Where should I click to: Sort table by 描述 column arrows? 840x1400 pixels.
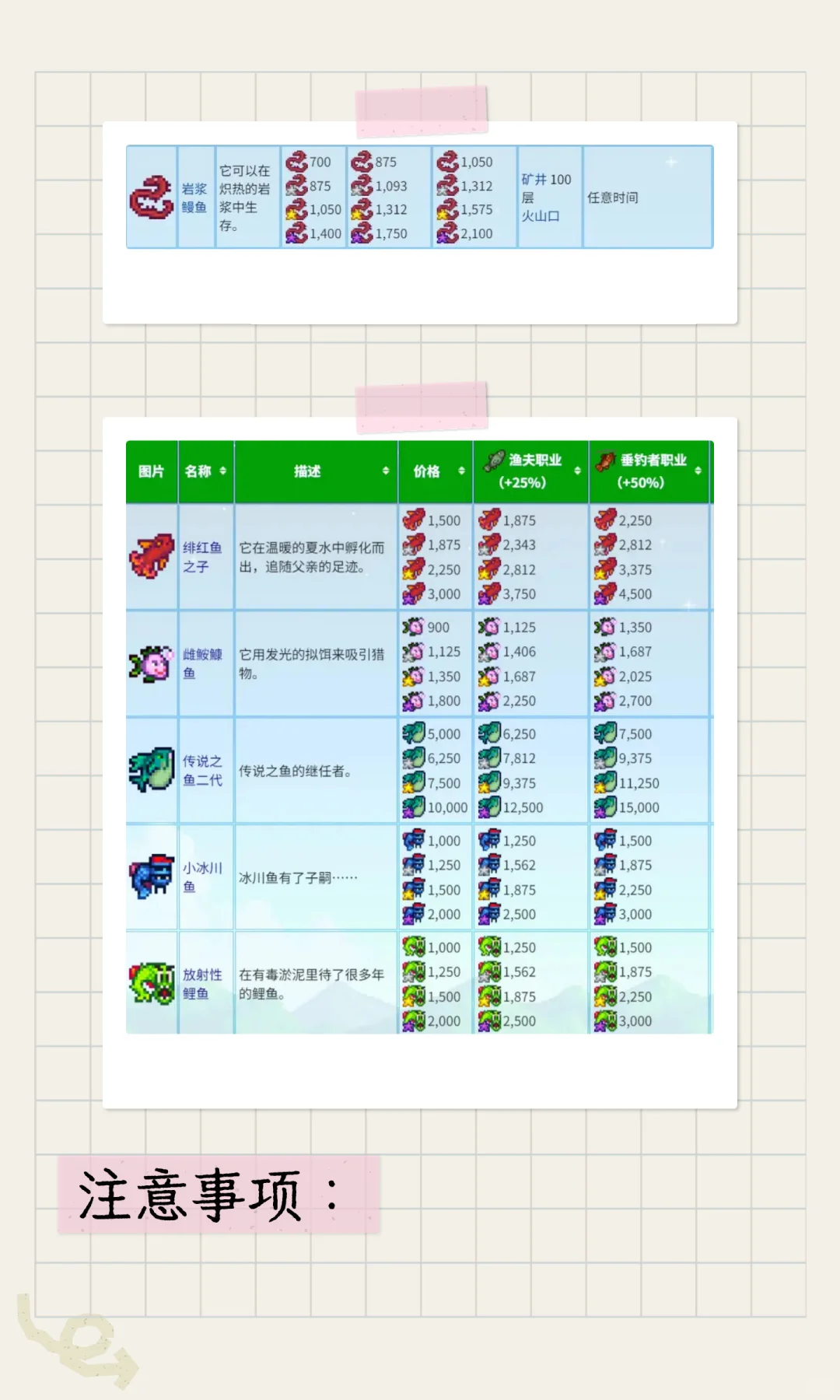click(386, 471)
